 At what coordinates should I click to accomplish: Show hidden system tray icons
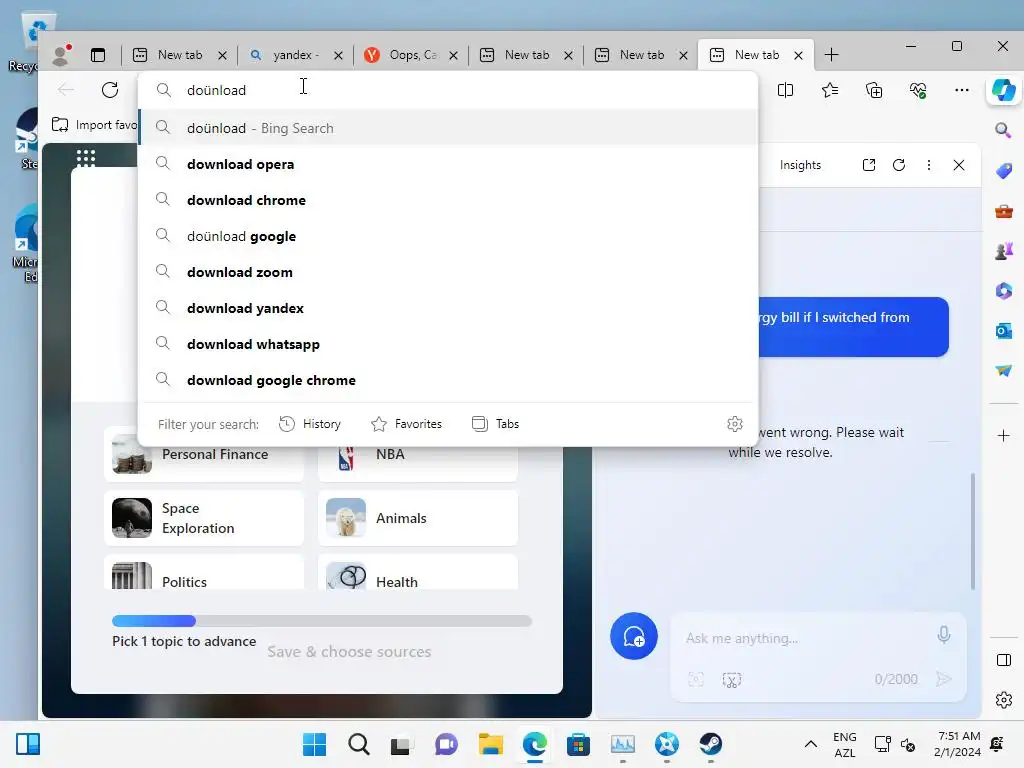click(810, 744)
